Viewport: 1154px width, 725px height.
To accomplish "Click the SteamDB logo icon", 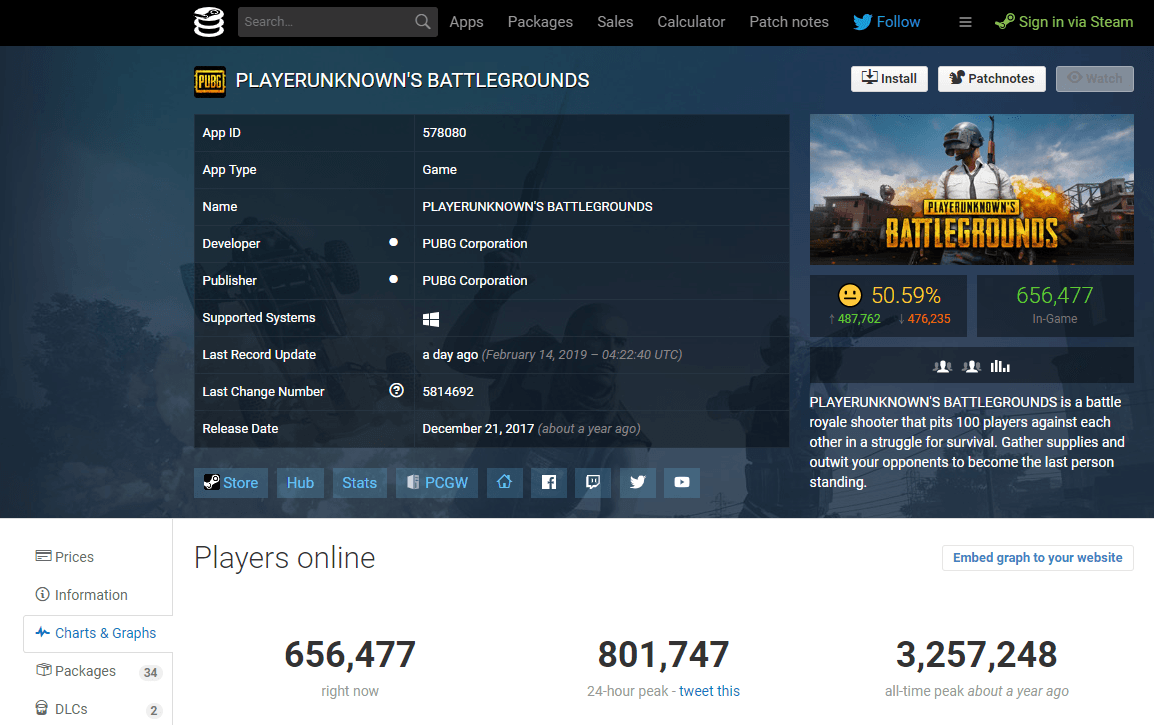I will (x=209, y=22).
